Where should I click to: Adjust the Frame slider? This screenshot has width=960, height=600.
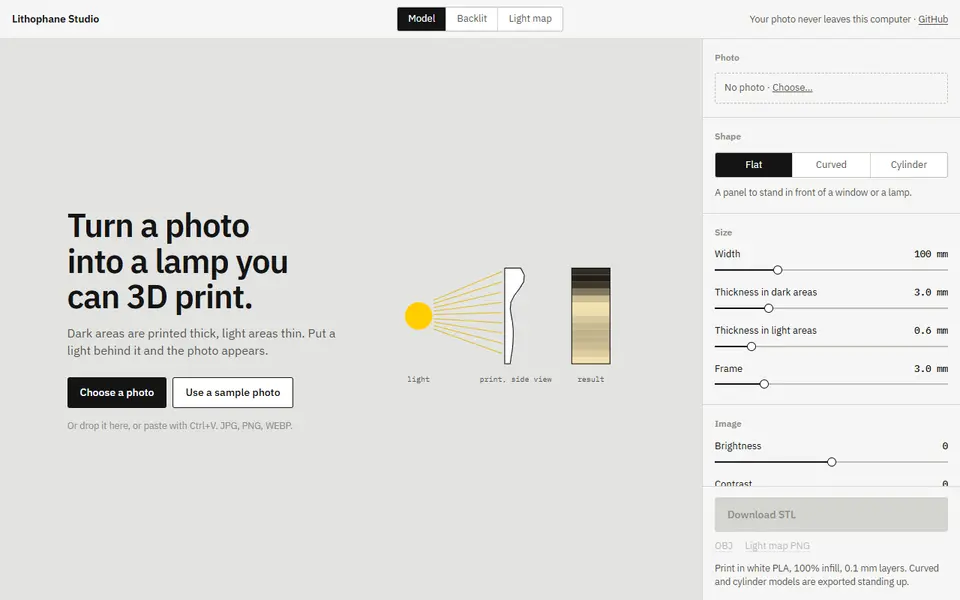point(831,384)
